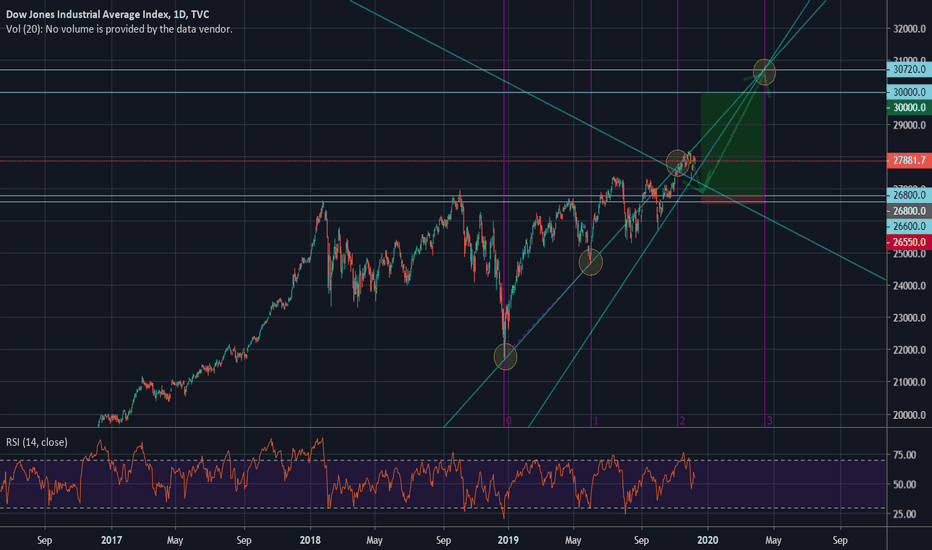Select the circle near the mid-2019 pullback low
This screenshot has width=932, height=550.
coord(590,262)
